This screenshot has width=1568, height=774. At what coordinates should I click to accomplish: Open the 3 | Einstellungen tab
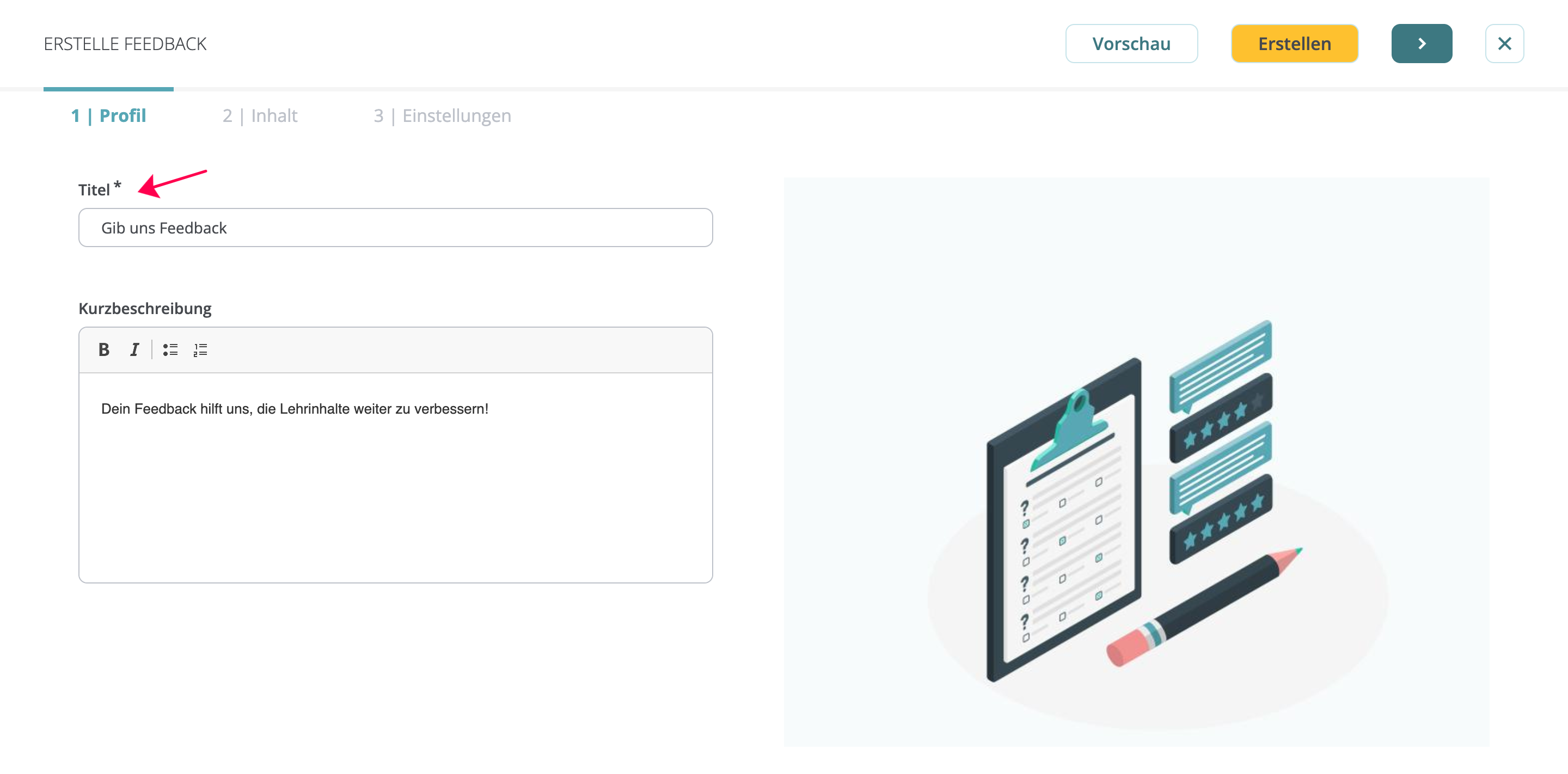(x=443, y=115)
